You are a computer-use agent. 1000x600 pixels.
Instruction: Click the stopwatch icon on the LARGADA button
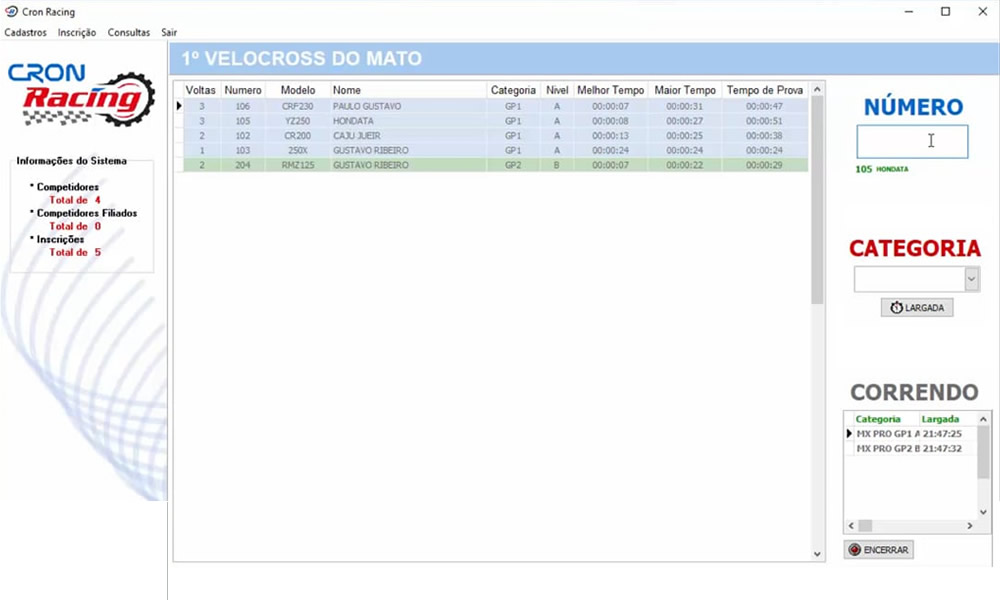tap(896, 308)
